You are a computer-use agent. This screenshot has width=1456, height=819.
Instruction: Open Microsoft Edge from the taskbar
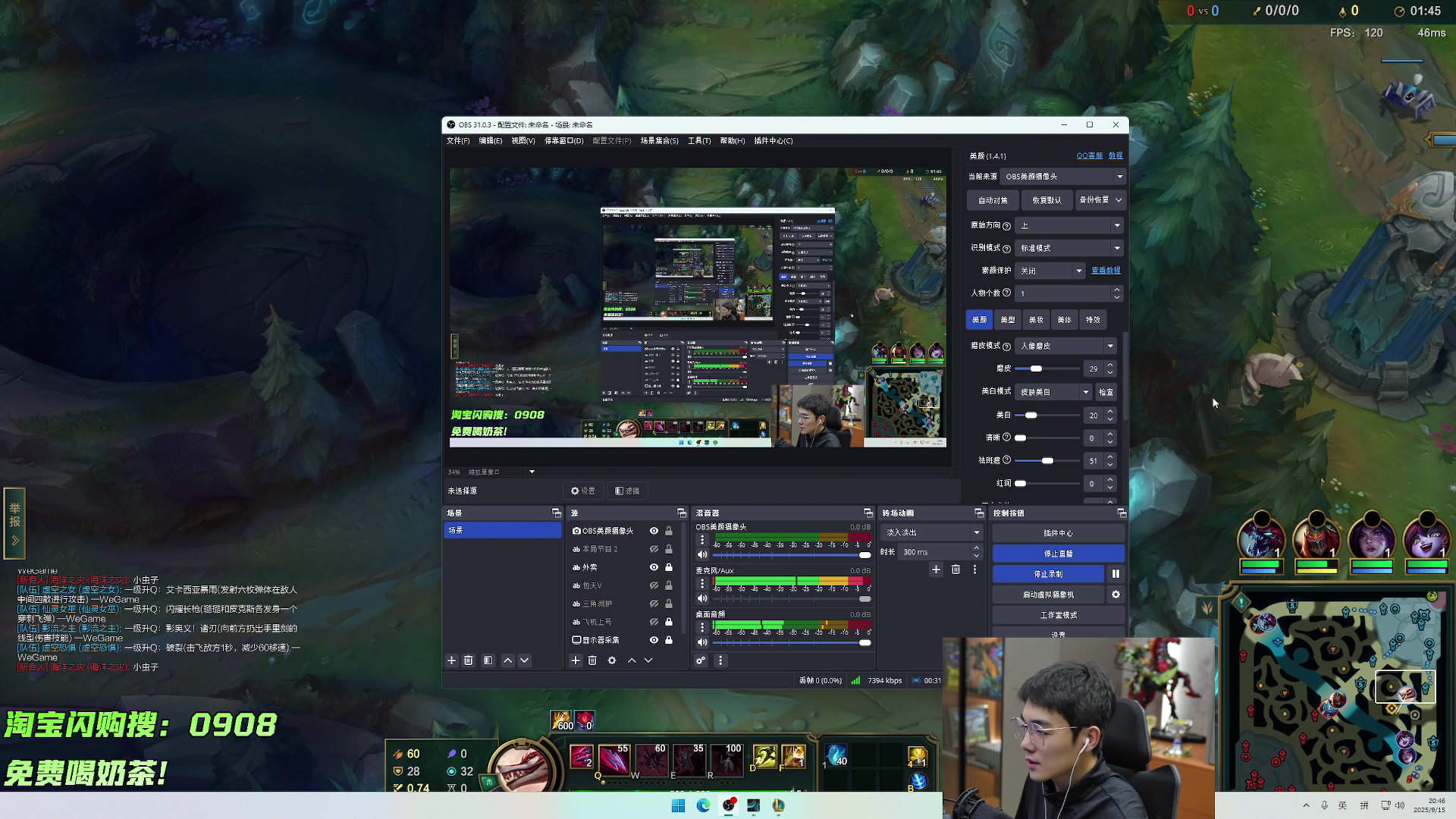tap(703, 805)
